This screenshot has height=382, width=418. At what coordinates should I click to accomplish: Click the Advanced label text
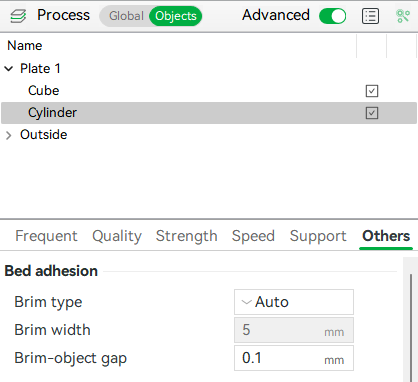point(276,15)
